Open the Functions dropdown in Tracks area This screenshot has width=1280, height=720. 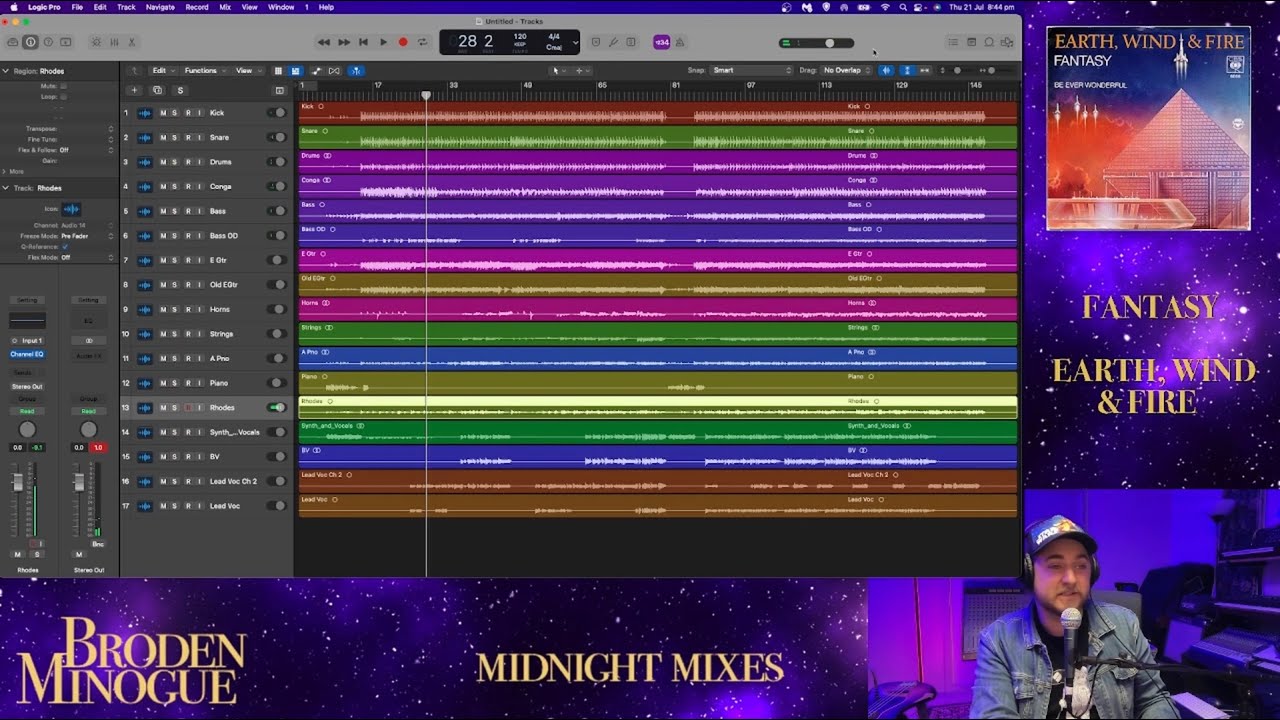[203, 71]
